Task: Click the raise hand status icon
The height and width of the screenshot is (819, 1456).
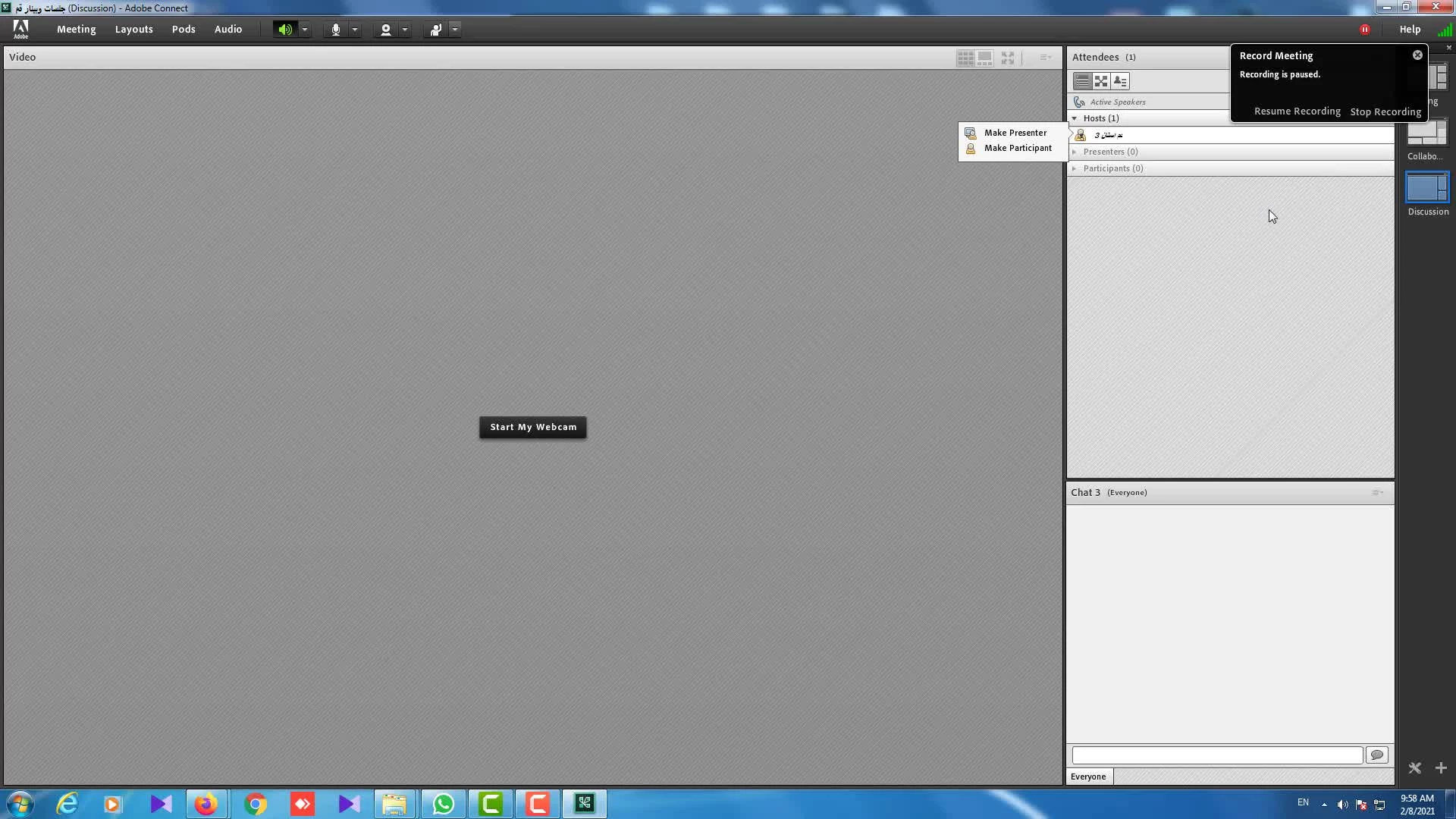Action: (435, 30)
